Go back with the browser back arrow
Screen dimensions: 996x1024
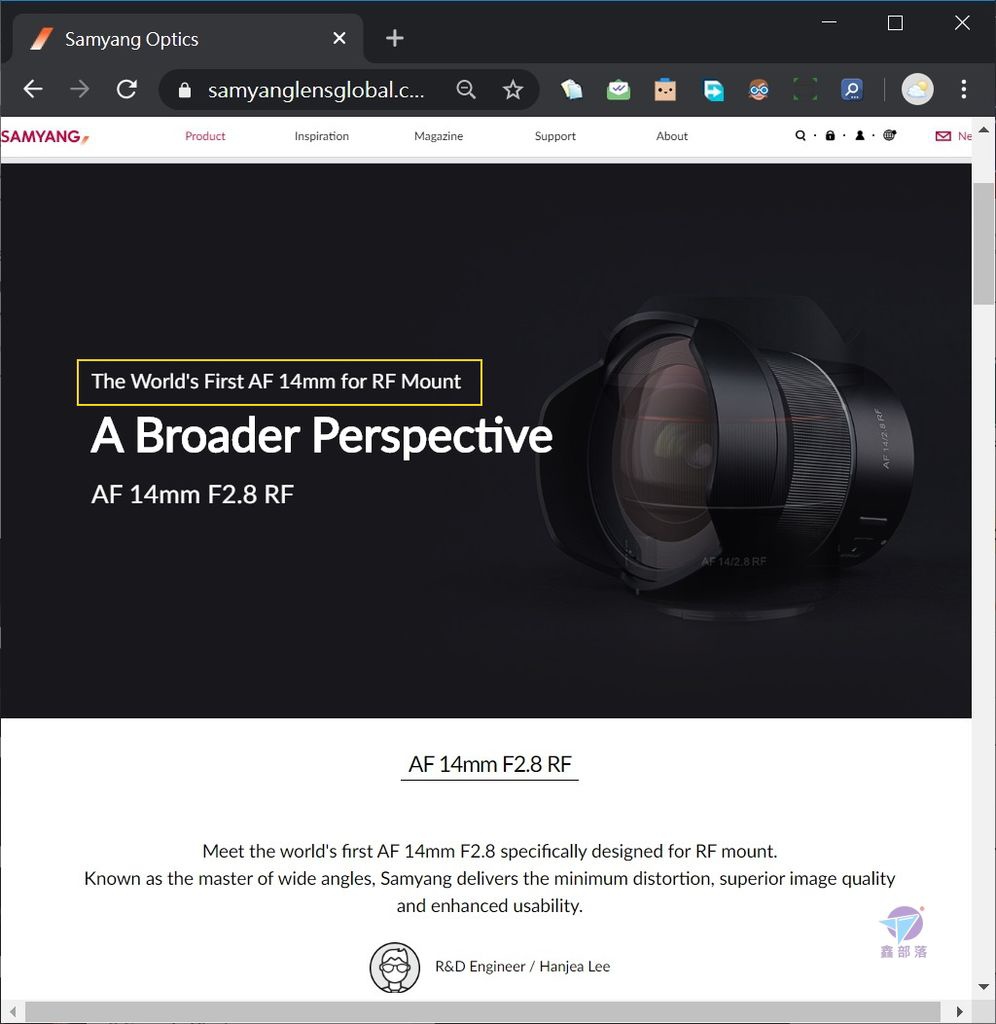pos(33,89)
